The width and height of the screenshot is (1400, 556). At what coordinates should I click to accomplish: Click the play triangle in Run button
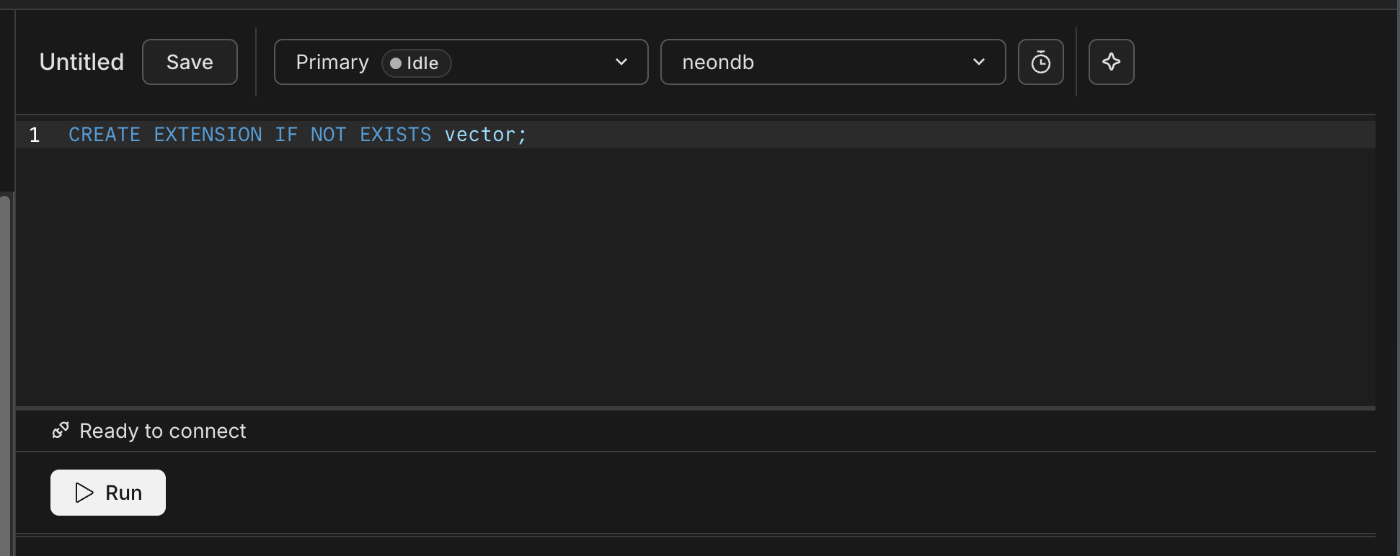(84, 493)
